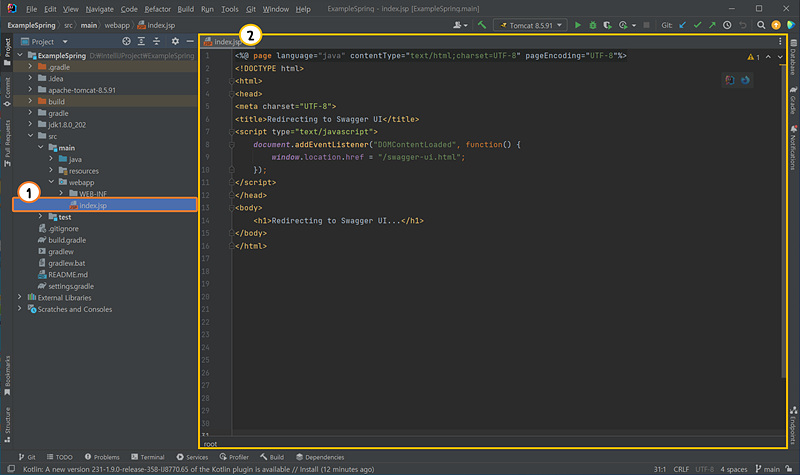Click the Profiler run icon in toolbar
Image resolution: width=800 pixels, height=475 pixels.
pos(623,25)
